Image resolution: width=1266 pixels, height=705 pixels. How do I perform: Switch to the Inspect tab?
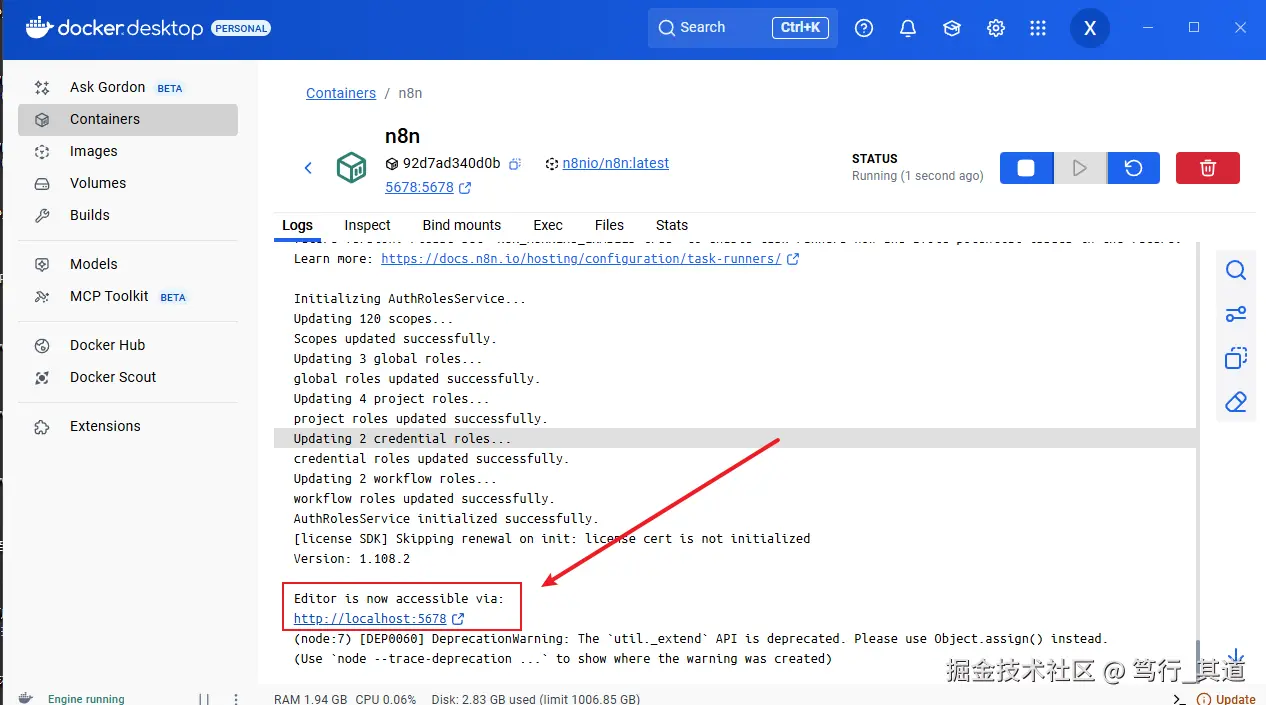(x=367, y=225)
